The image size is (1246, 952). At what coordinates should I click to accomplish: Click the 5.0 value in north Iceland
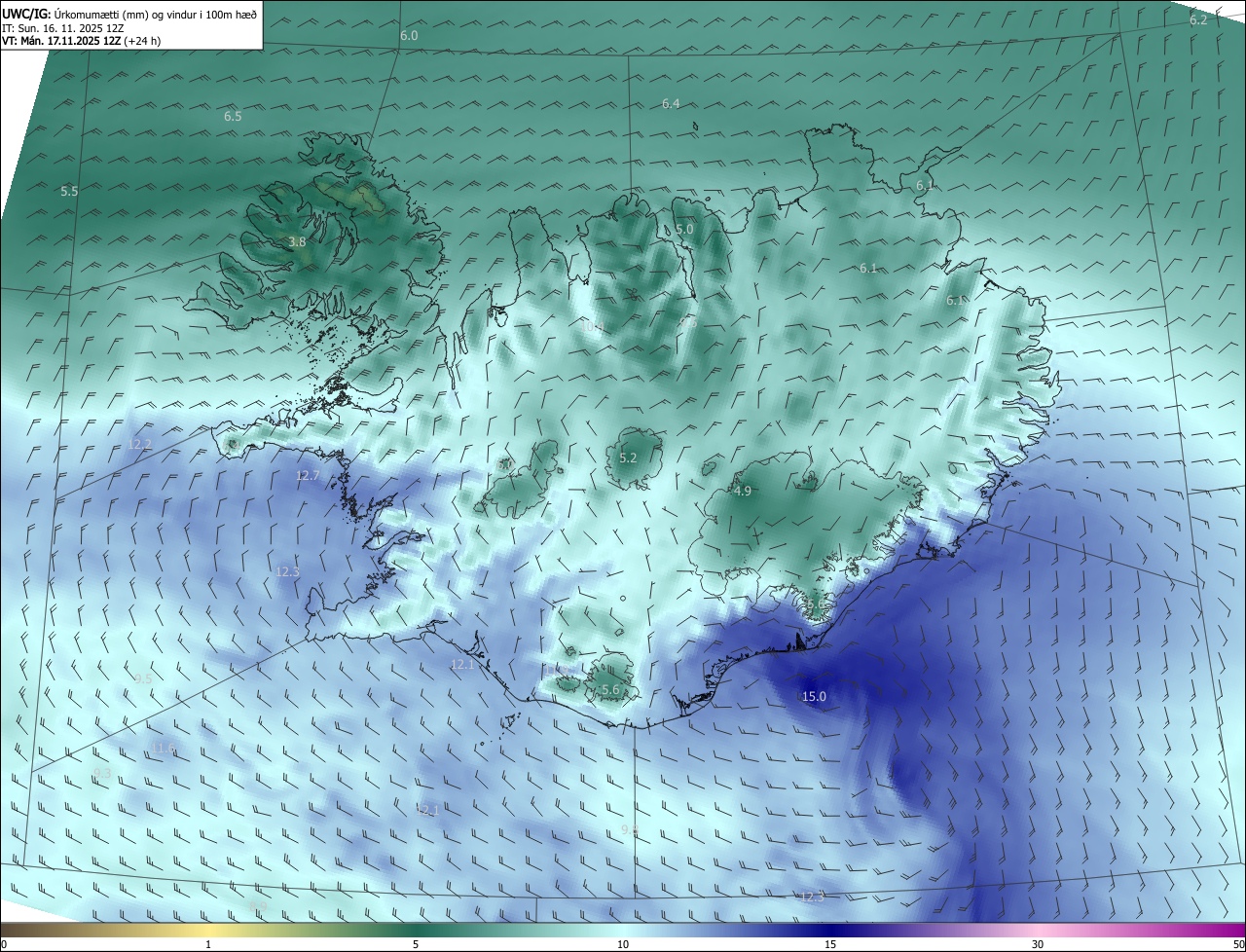coord(684,230)
